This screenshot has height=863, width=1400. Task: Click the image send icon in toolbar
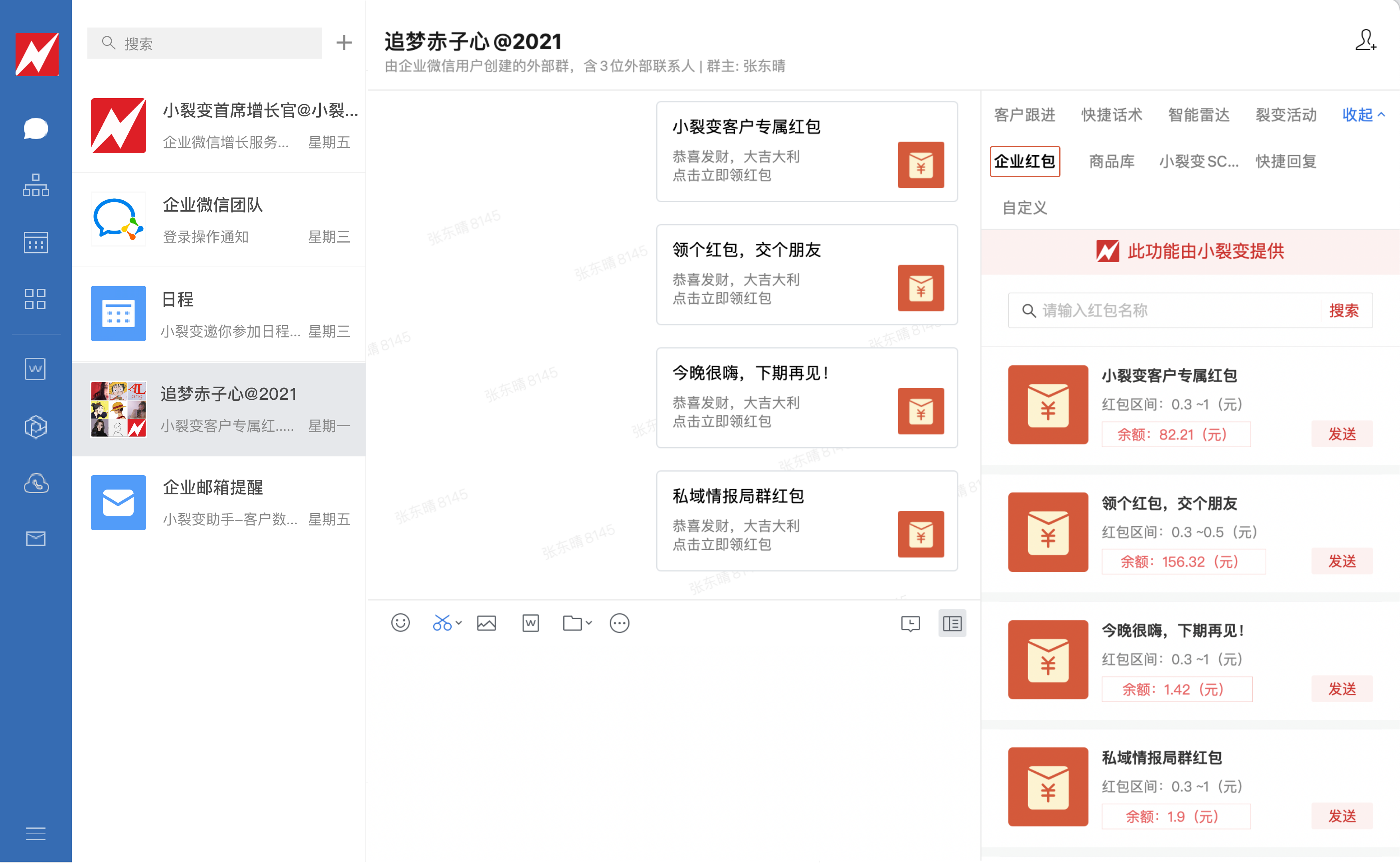pos(486,623)
